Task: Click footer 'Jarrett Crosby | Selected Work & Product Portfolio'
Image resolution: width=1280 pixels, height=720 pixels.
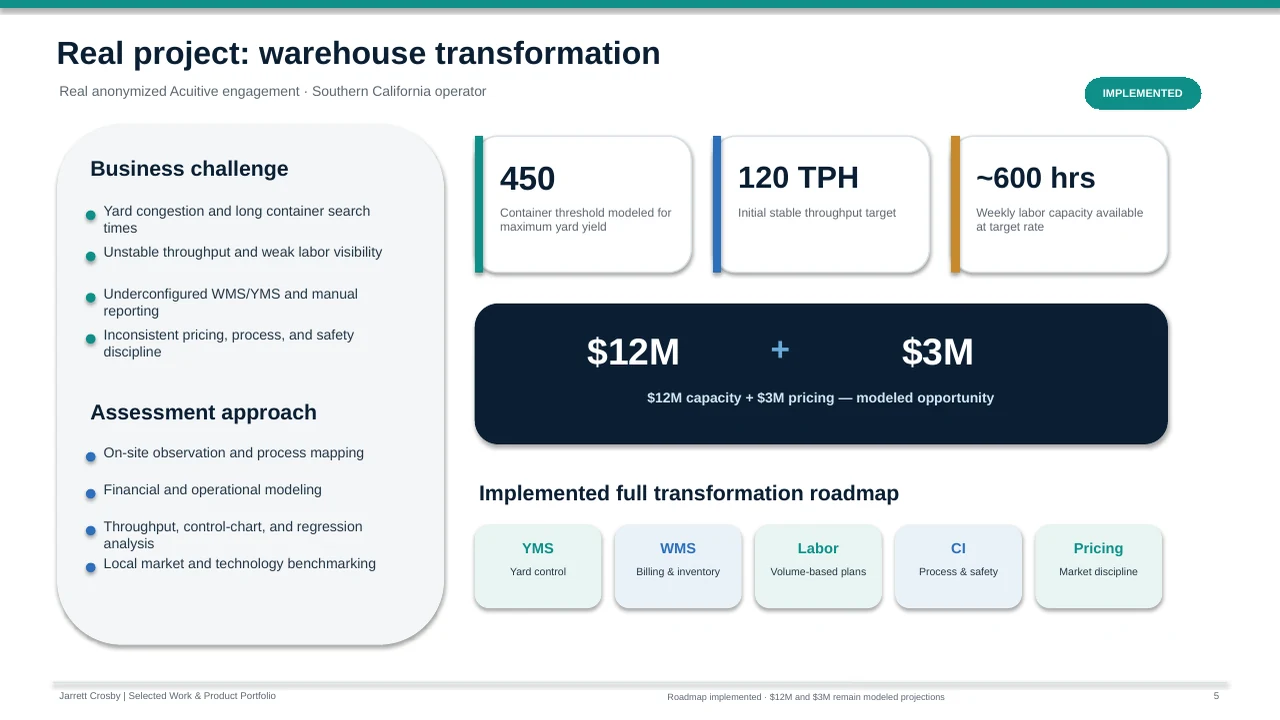Action: (x=167, y=696)
